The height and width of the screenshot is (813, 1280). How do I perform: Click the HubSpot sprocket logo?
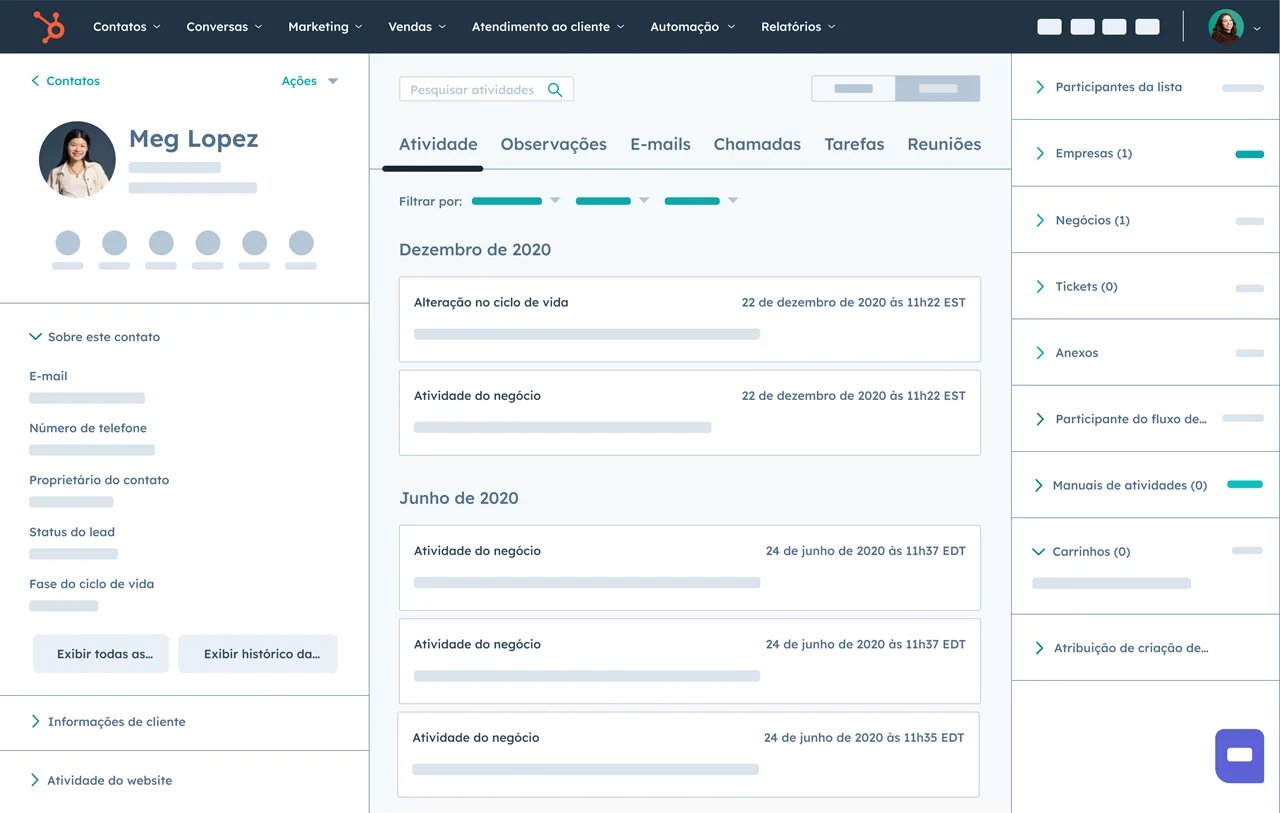[47, 26]
